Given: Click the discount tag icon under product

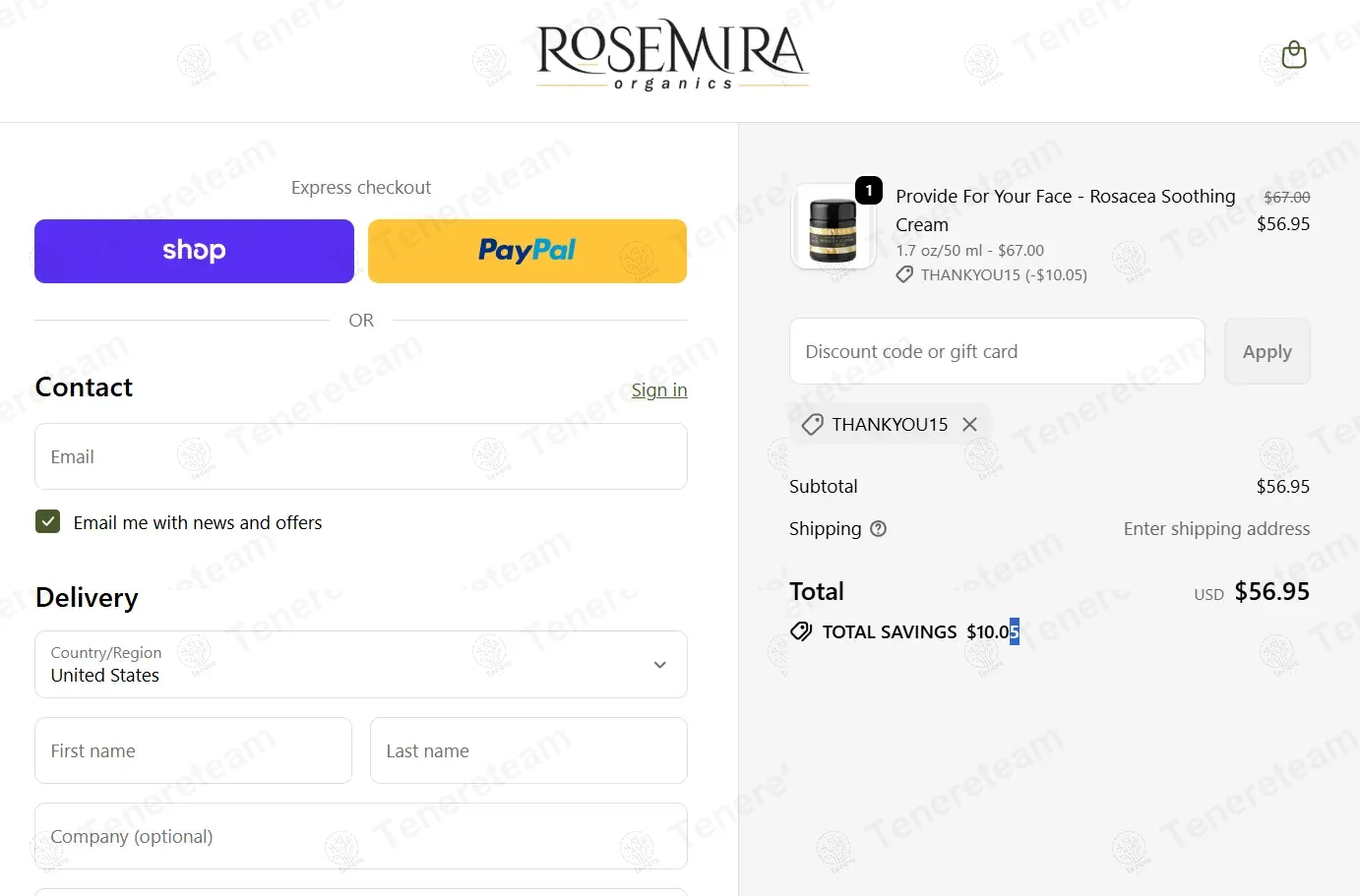Looking at the screenshot, I should coord(904,275).
